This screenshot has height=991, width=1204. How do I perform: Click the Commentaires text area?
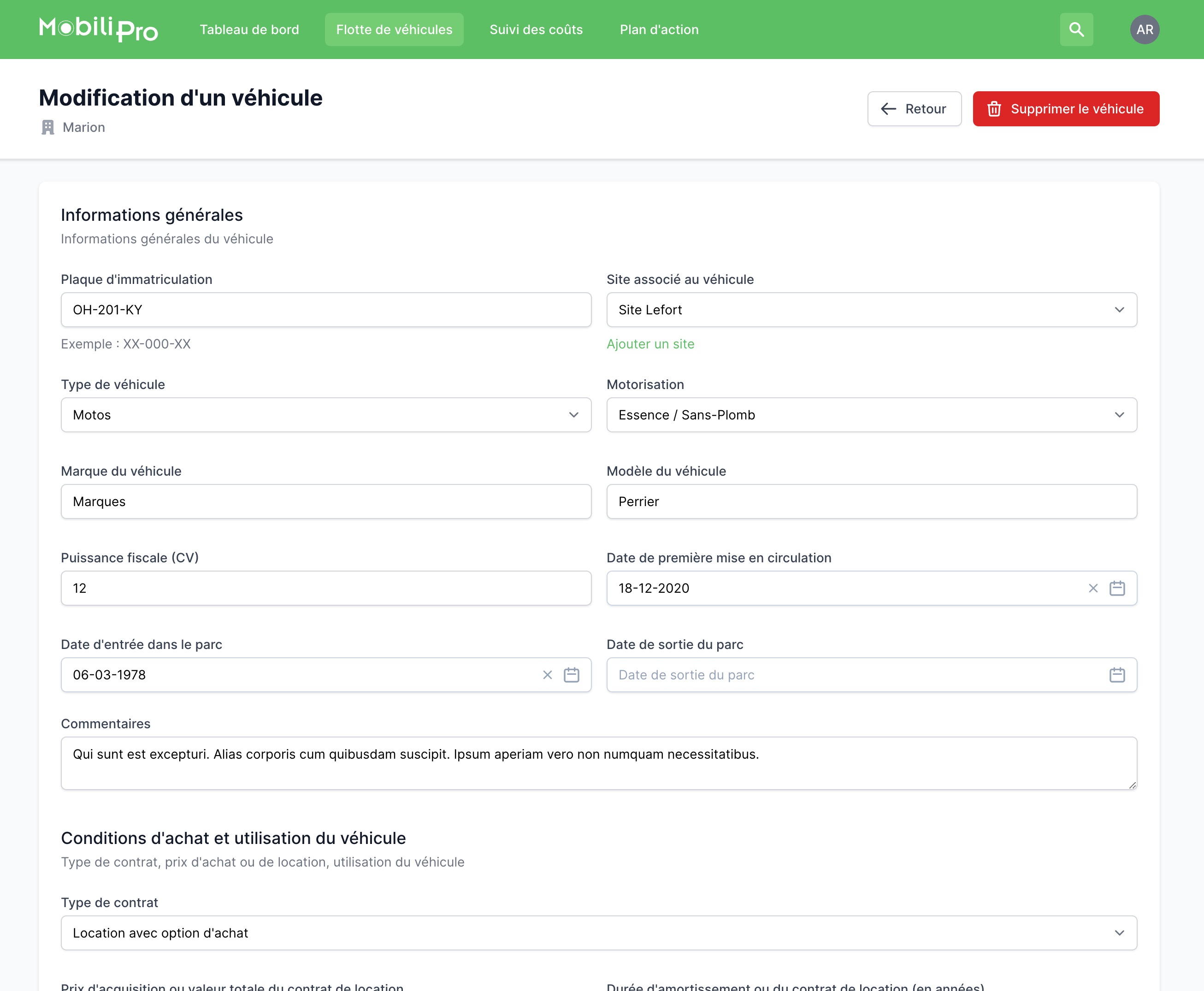click(x=599, y=763)
